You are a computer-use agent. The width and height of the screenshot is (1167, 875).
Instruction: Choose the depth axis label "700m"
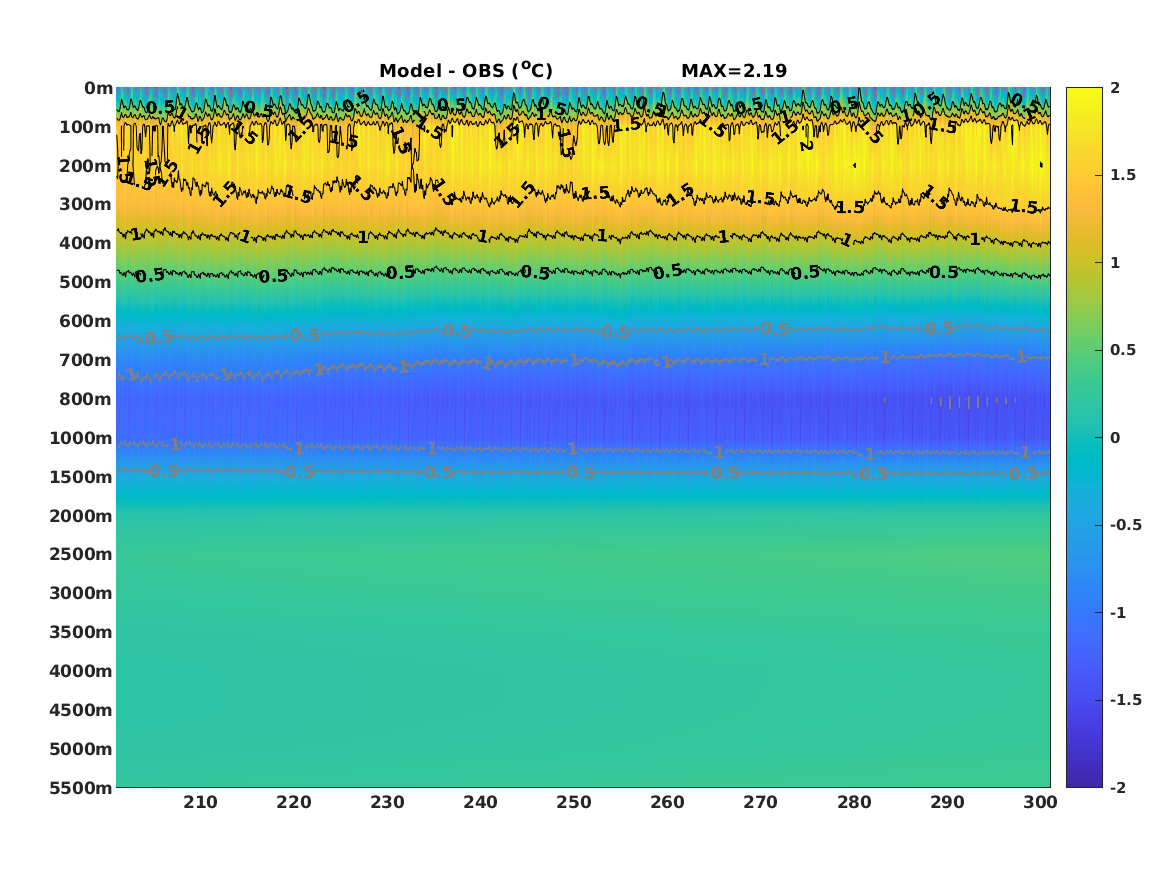coord(86,360)
